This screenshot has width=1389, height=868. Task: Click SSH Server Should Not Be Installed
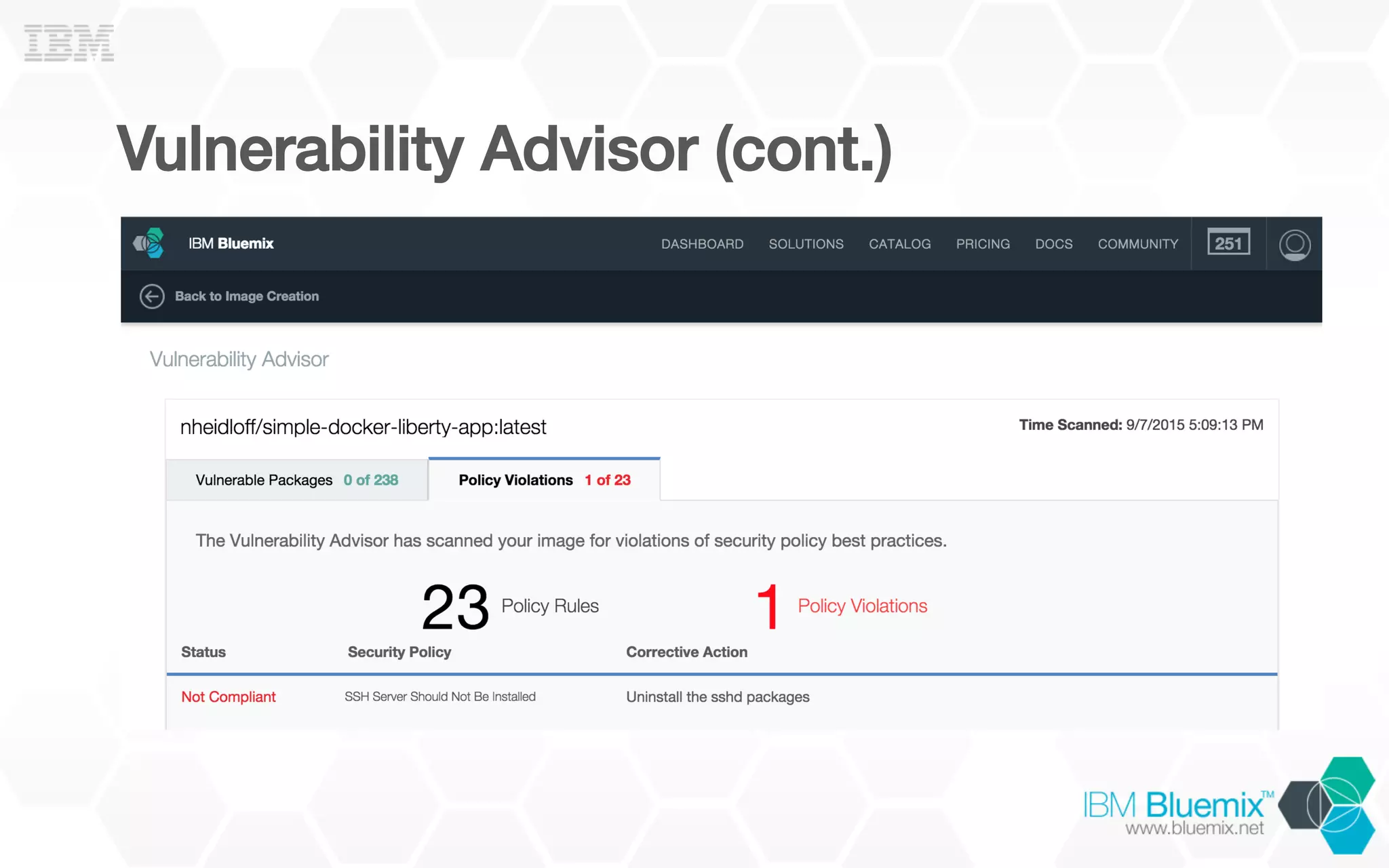coord(440,697)
